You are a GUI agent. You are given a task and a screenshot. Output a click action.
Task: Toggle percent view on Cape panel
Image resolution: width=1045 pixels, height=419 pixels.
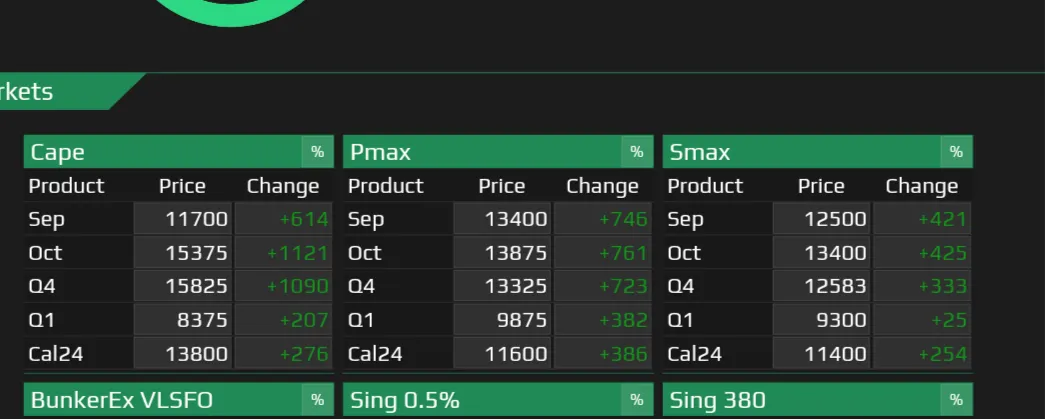(317, 152)
